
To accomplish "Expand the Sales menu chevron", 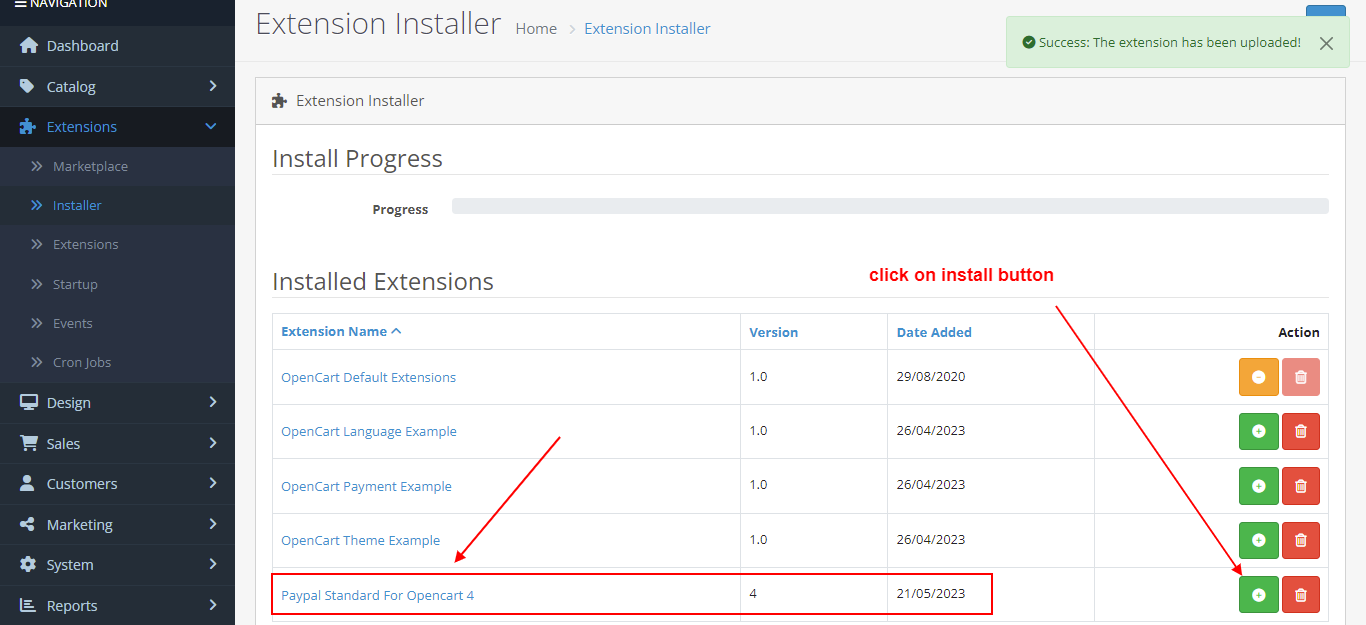I will [212, 443].
